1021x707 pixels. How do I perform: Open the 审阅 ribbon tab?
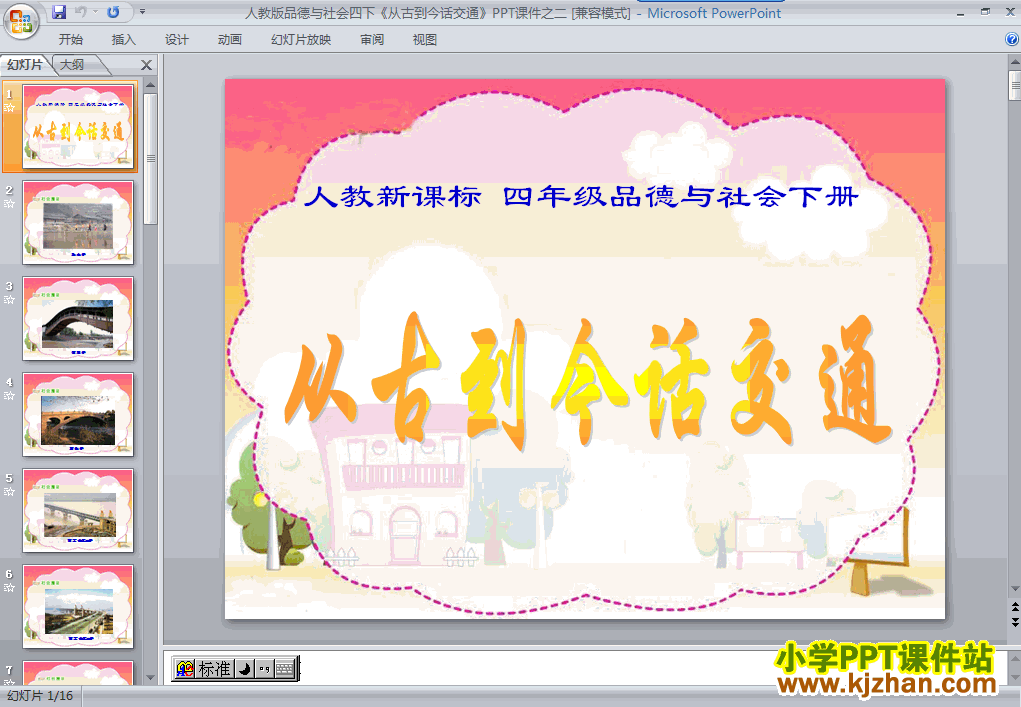(x=372, y=40)
